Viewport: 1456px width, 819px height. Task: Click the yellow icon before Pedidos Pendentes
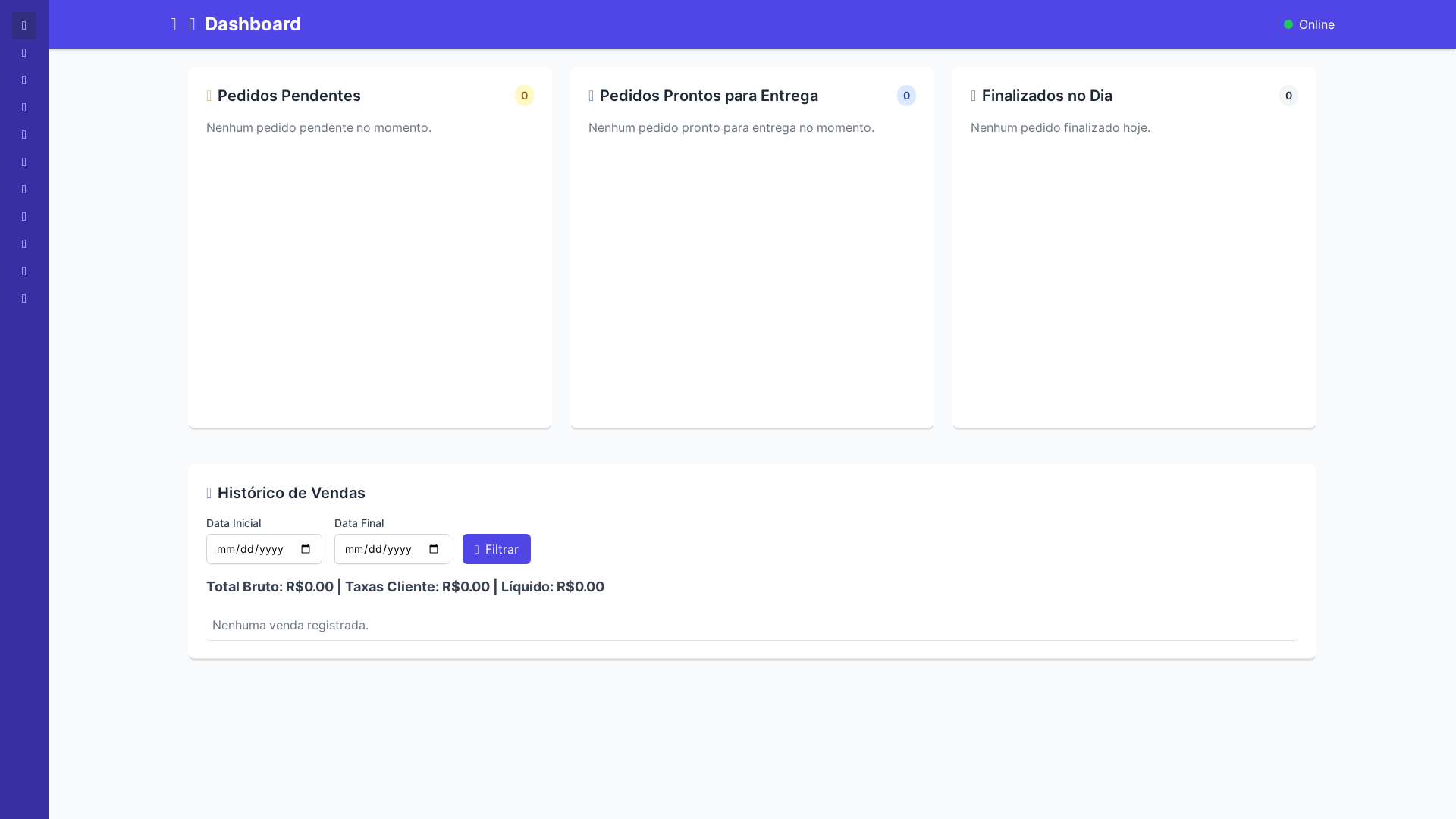coord(209,96)
